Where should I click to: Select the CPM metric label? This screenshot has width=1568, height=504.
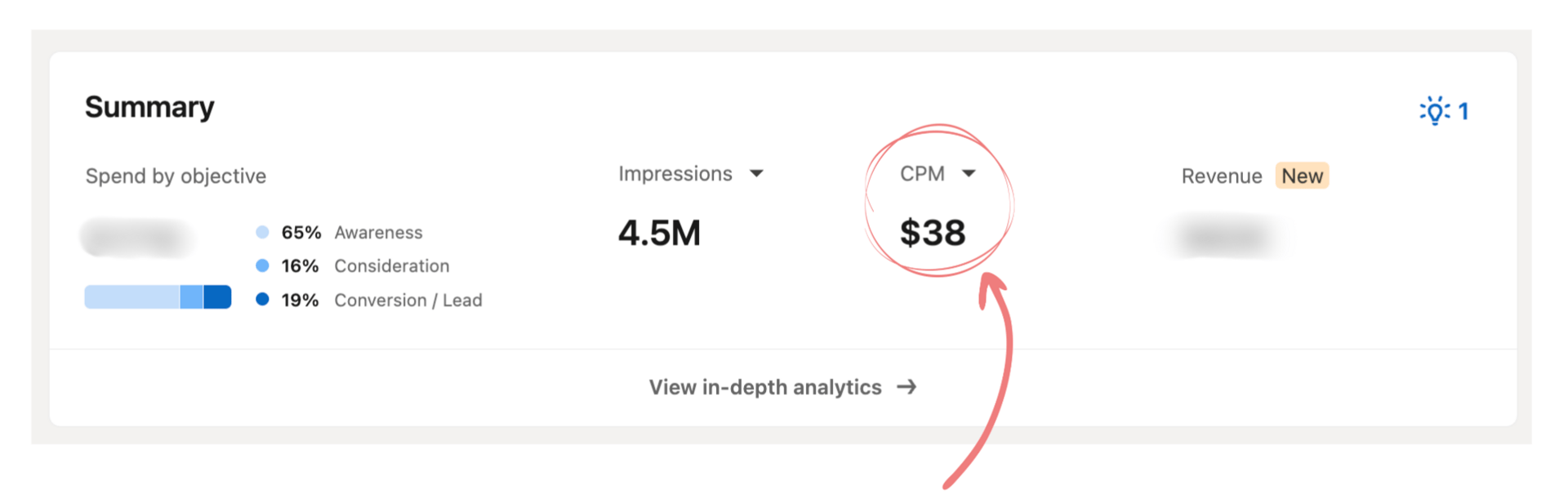[x=922, y=174]
